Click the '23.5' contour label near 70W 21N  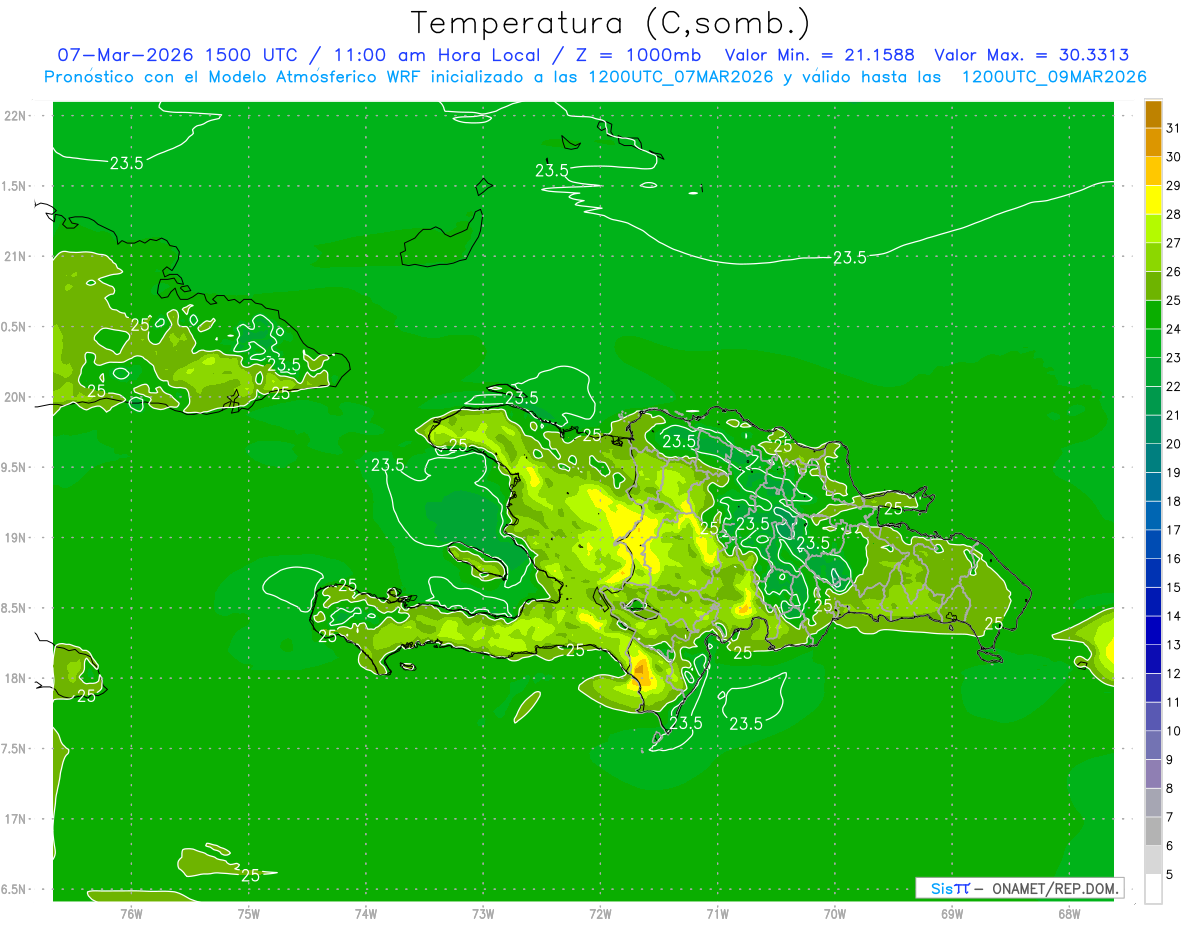coord(849,257)
